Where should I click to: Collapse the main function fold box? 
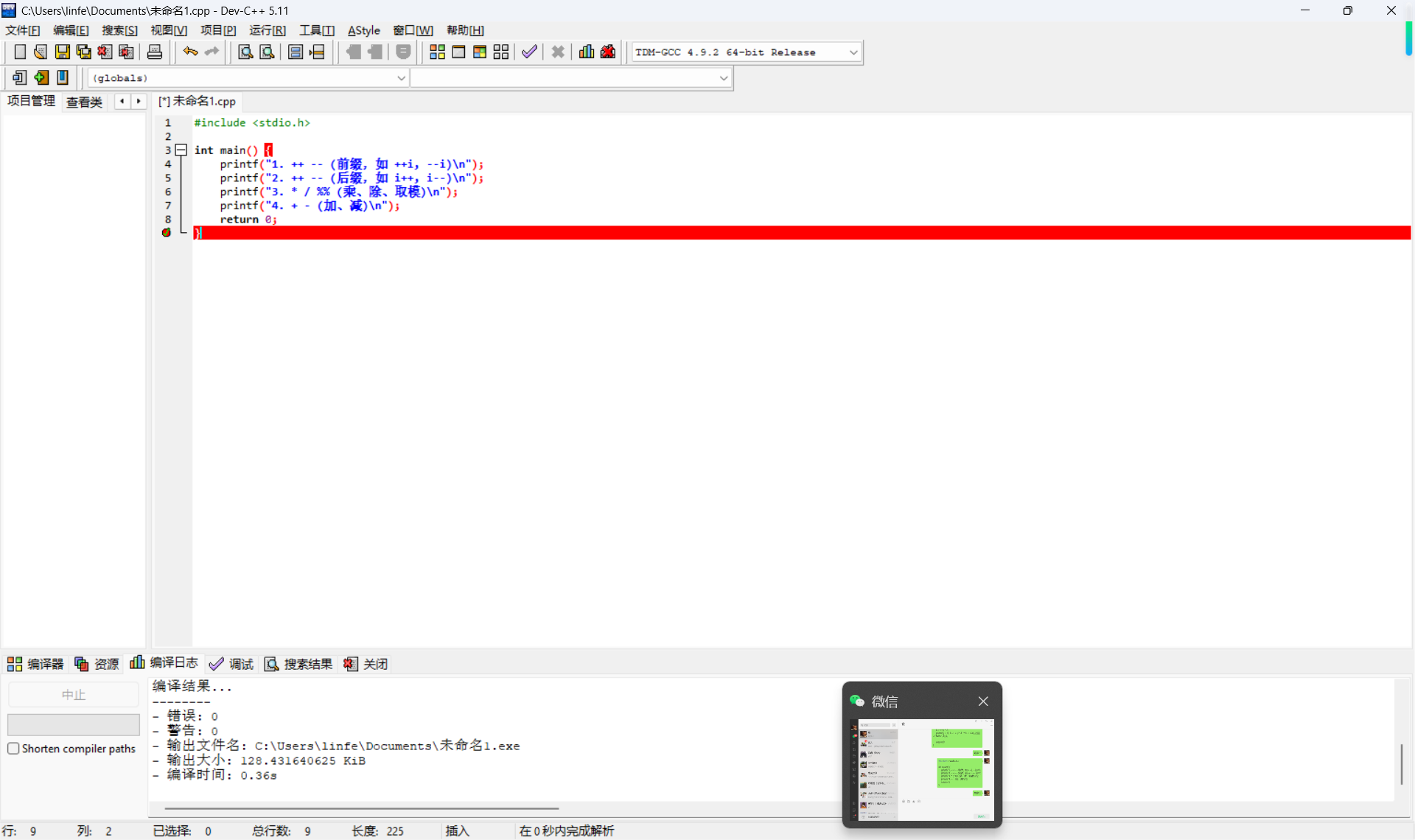(181, 150)
